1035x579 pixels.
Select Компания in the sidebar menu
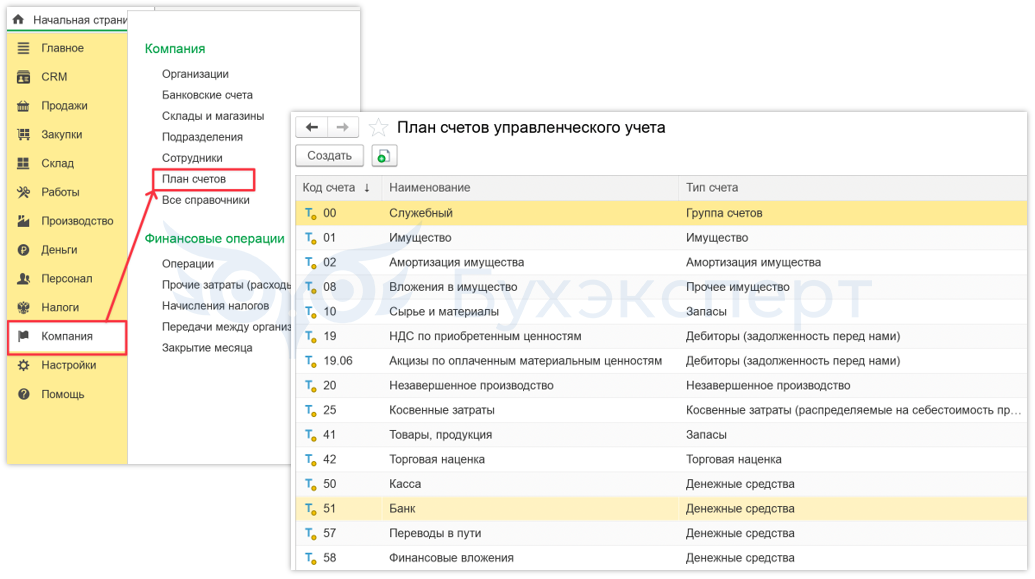tap(67, 336)
